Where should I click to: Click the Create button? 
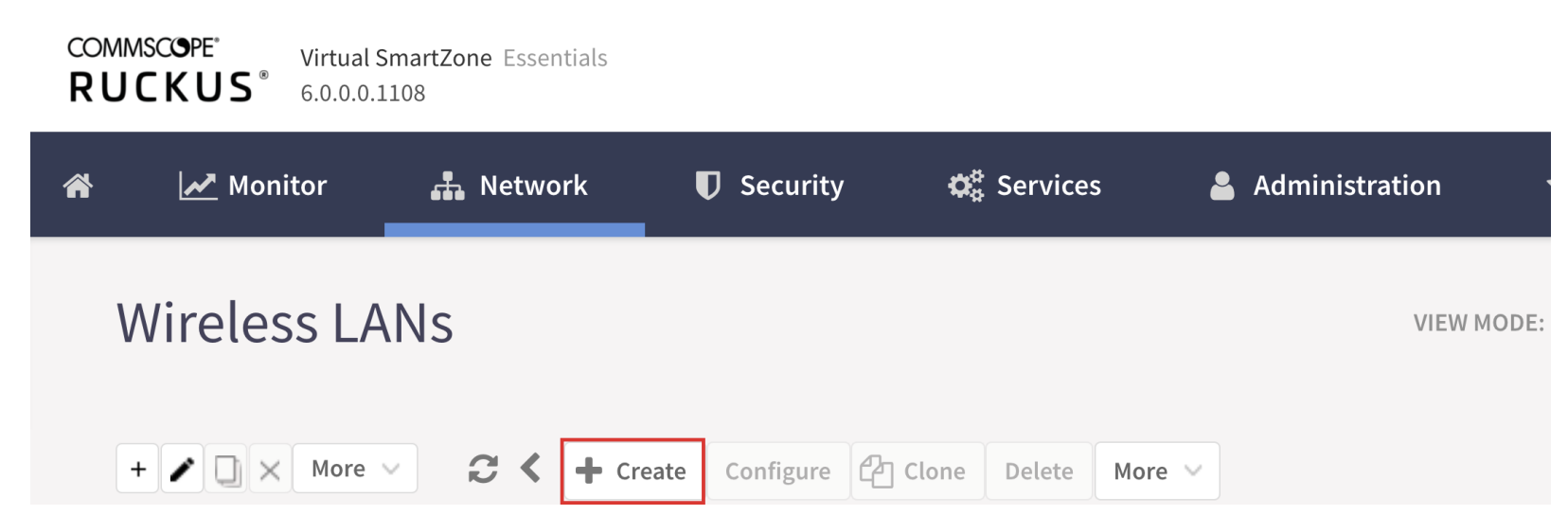633,471
